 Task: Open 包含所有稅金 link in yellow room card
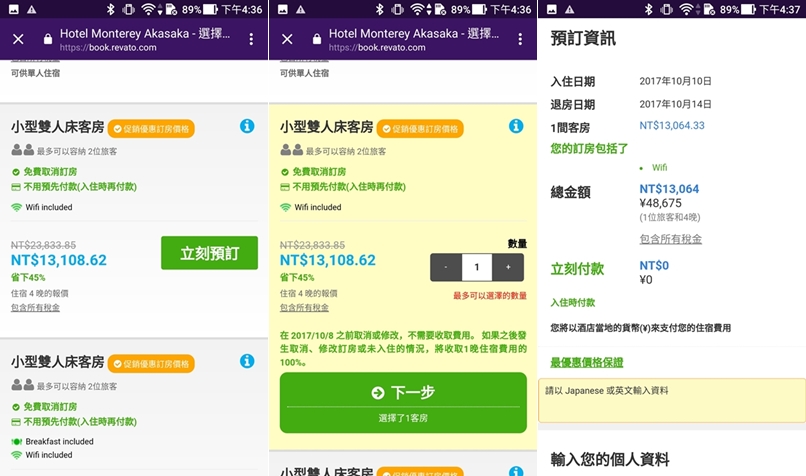304,307
